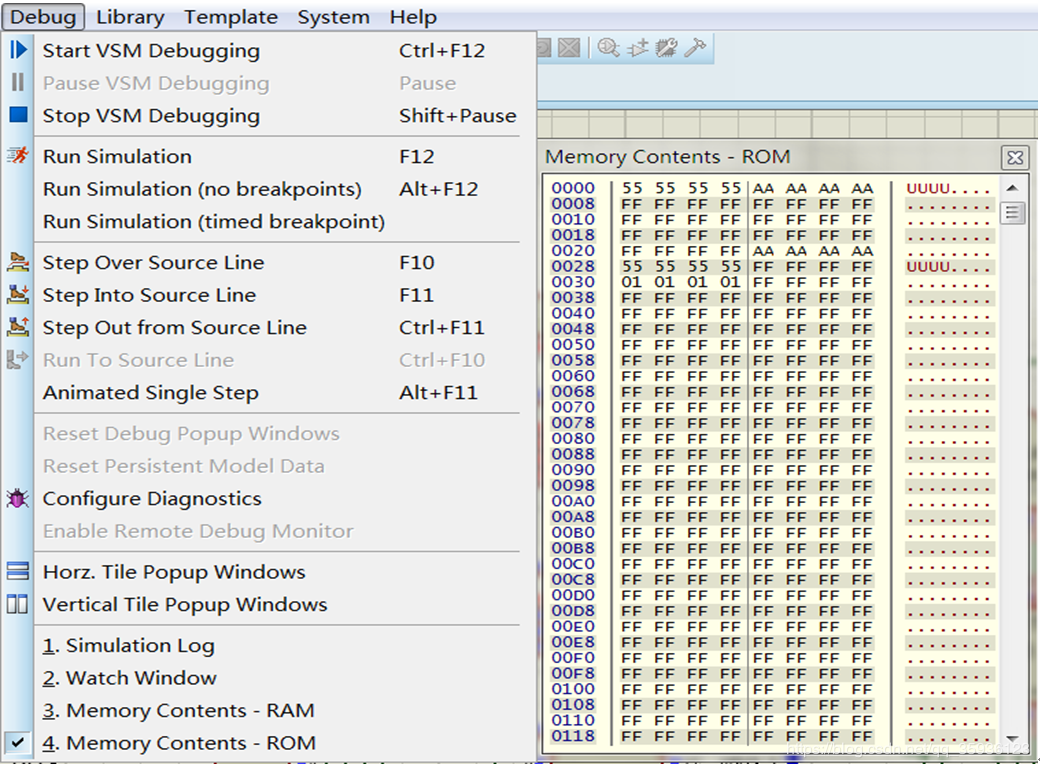The image size is (1040, 768).
Task: Open the Library menu
Action: [130, 17]
